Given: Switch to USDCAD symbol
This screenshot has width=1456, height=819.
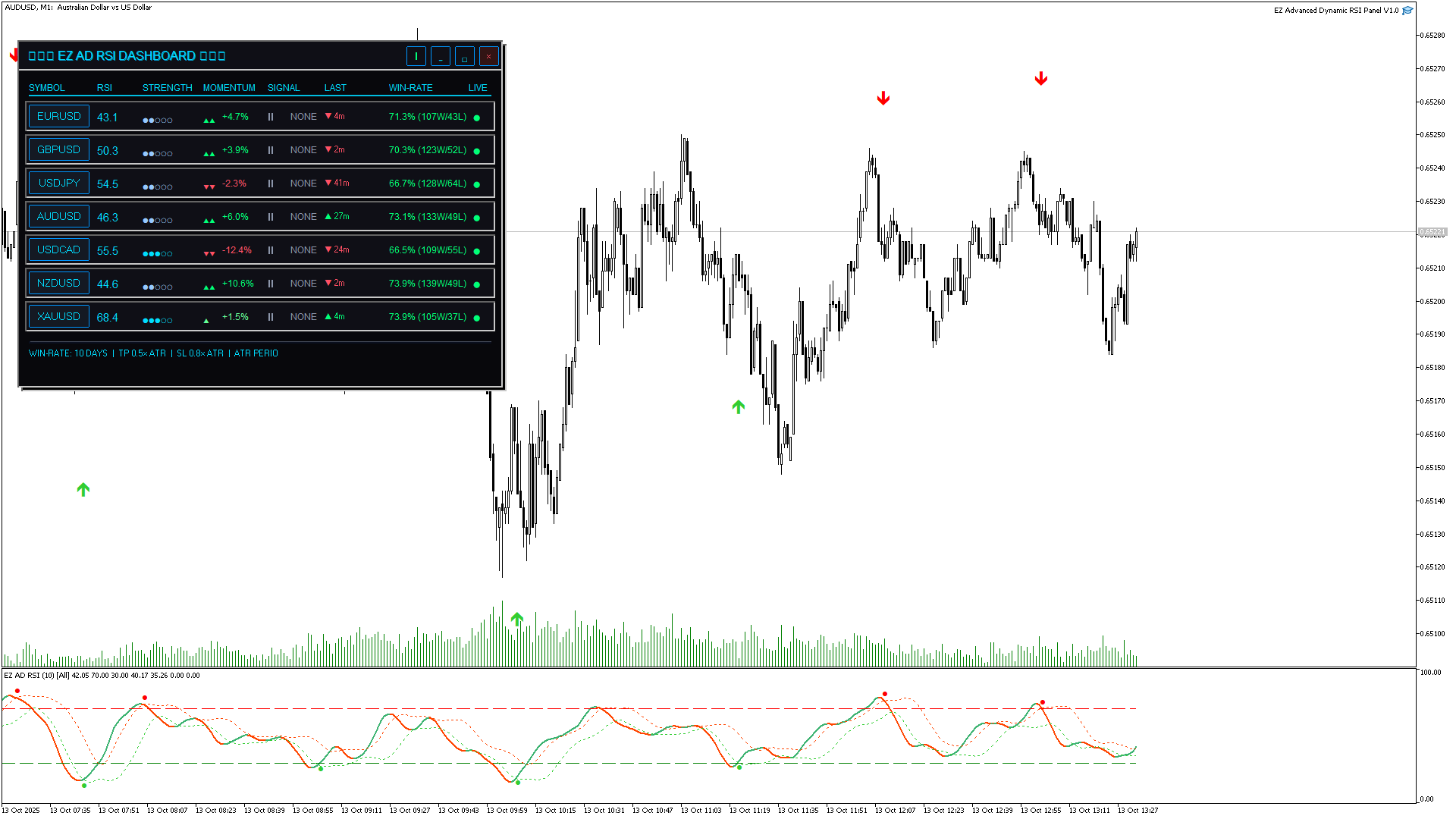Looking at the screenshot, I should pyautogui.click(x=58, y=249).
